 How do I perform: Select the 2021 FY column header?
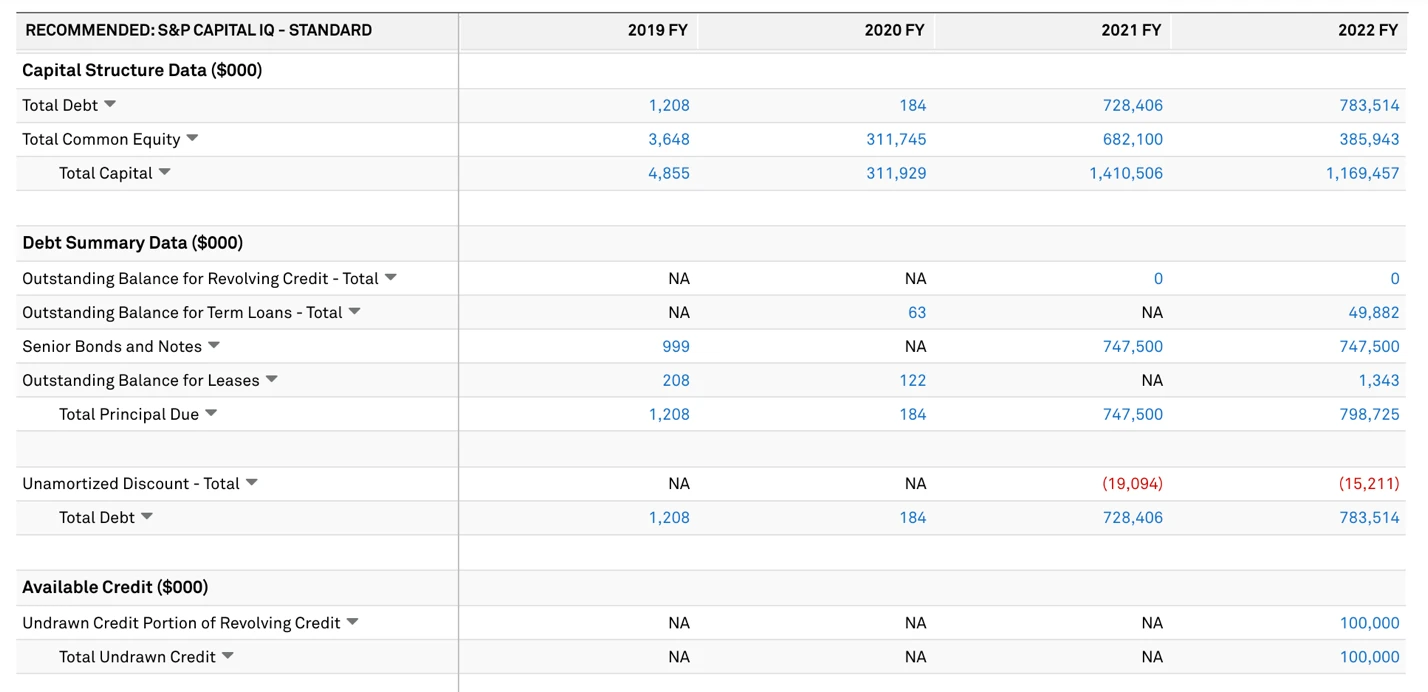pyautogui.click(x=1131, y=30)
